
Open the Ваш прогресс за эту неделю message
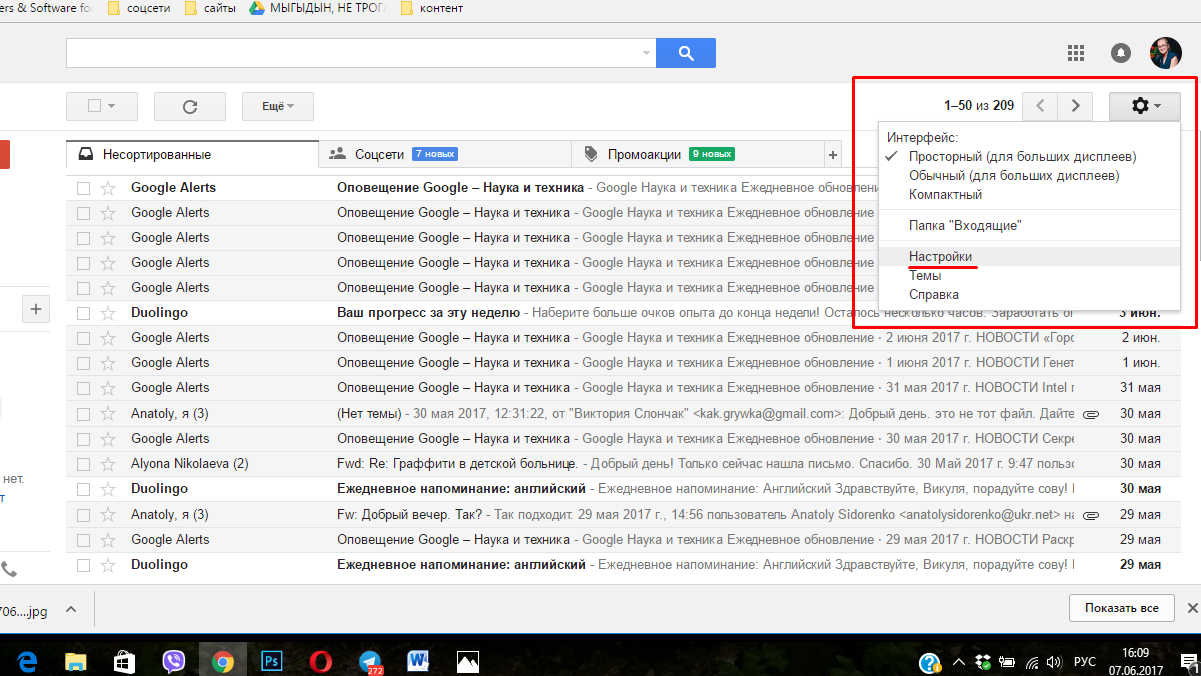click(428, 313)
